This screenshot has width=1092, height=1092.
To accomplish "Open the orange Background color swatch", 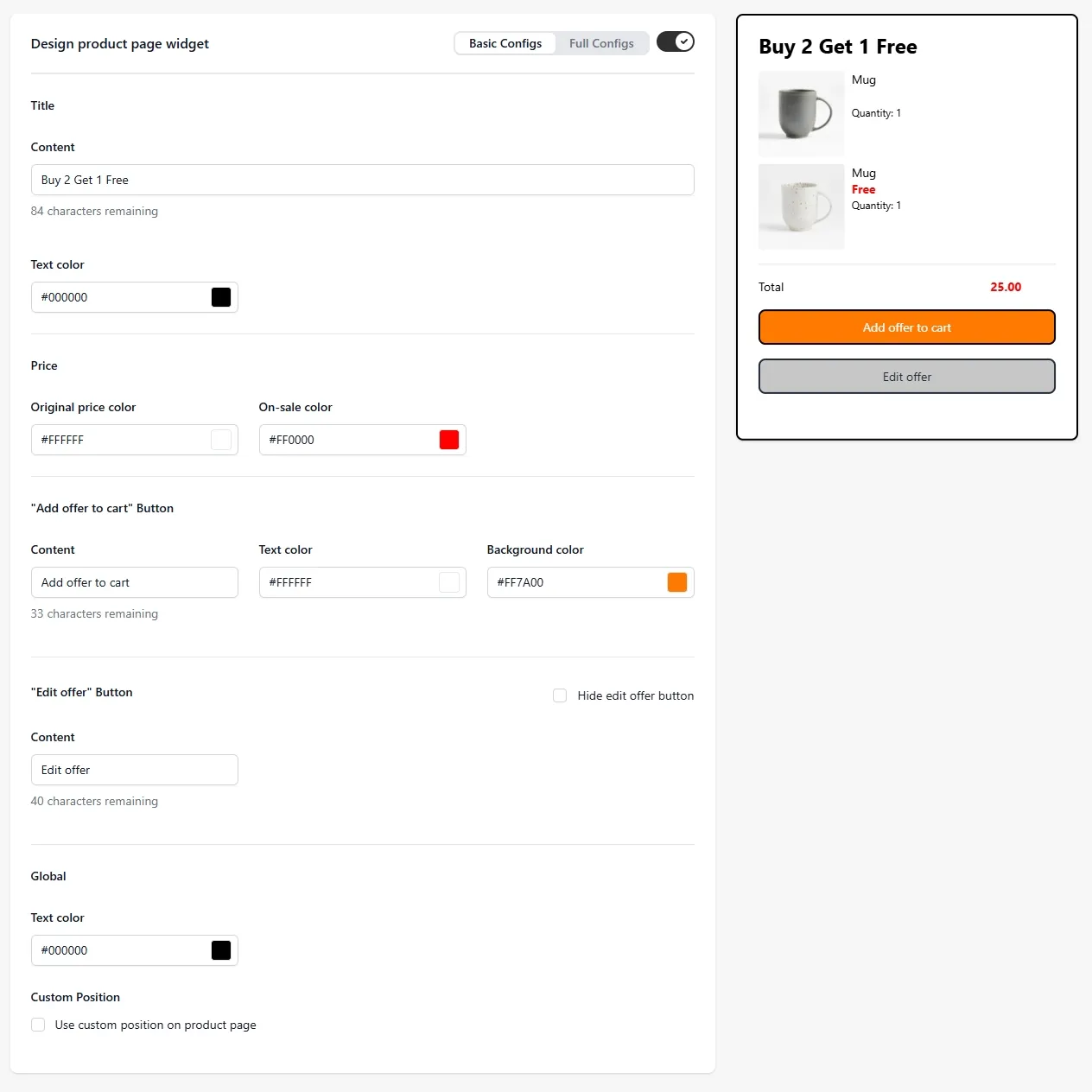I will pos(677,582).
